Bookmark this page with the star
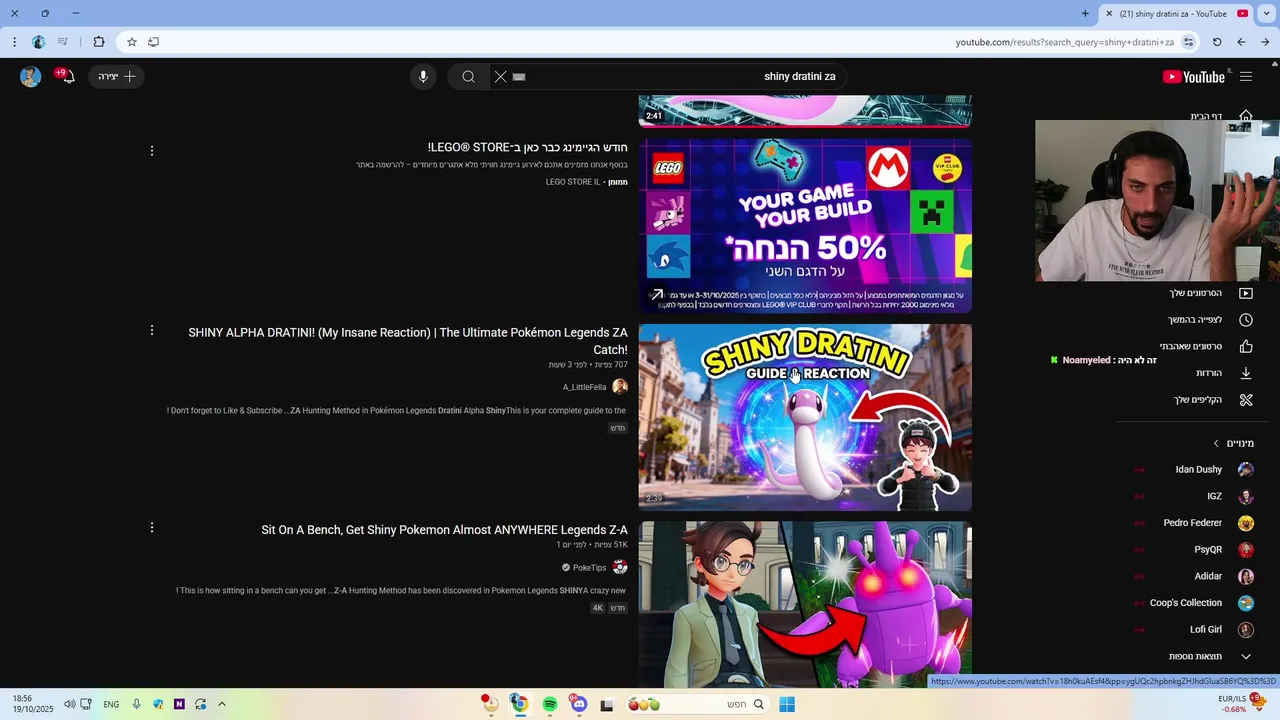Viewport: 1280px width, 720px height. [131, 42]
